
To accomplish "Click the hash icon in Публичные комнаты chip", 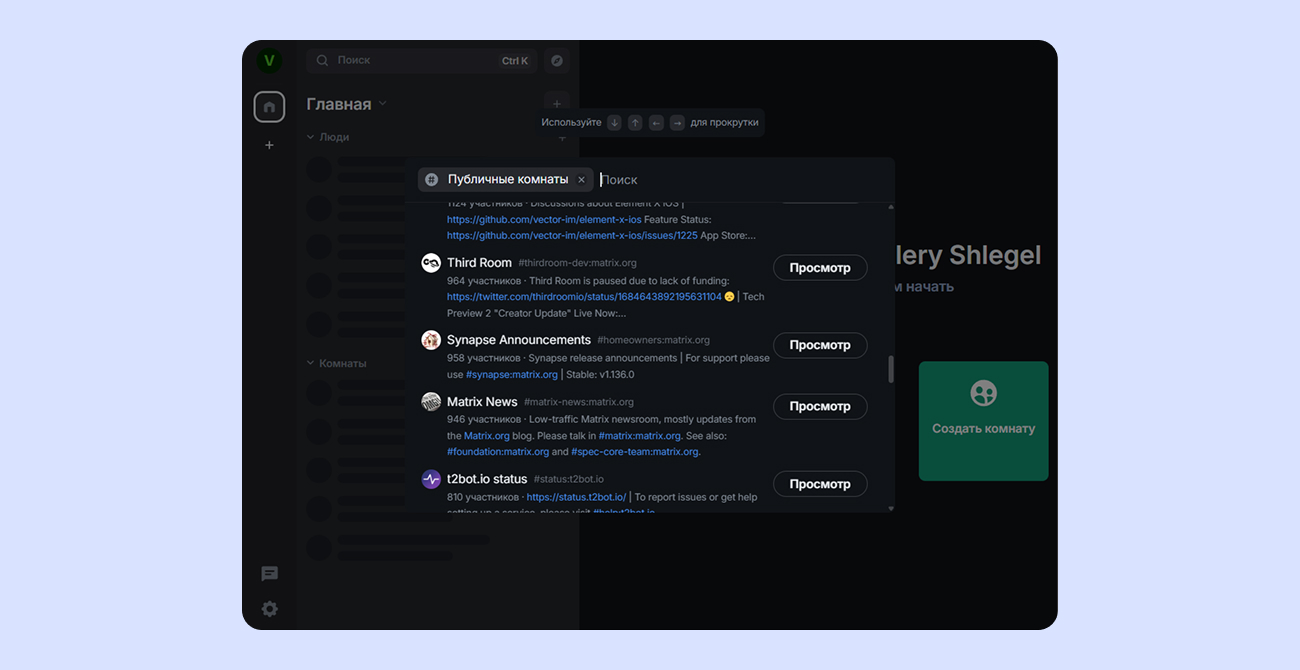I will (431, 180).
